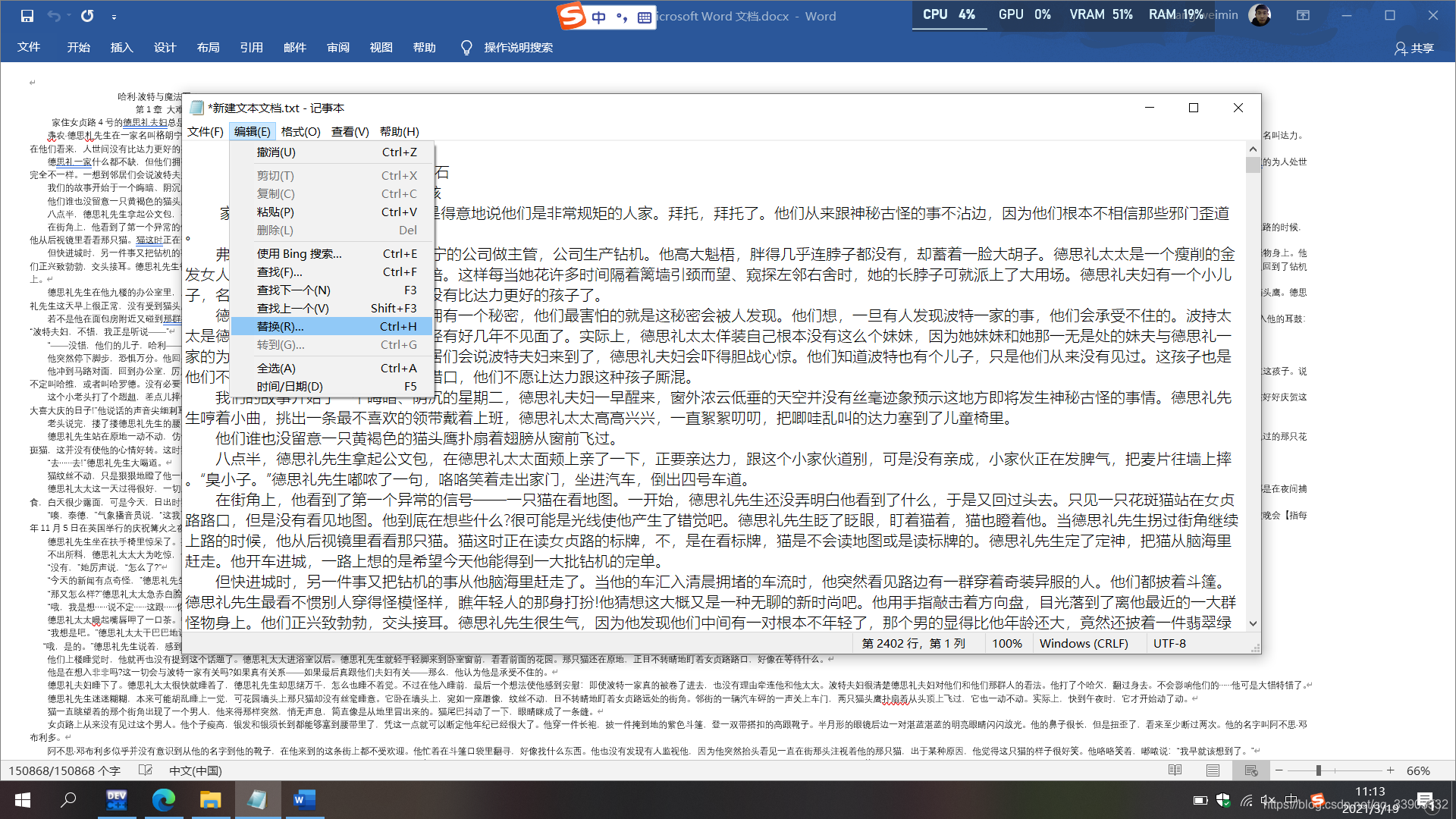Click the proofing check icon in status bar
This screenshot has height=819, width=1456.
pyautogui.click(x=146, y=770)
